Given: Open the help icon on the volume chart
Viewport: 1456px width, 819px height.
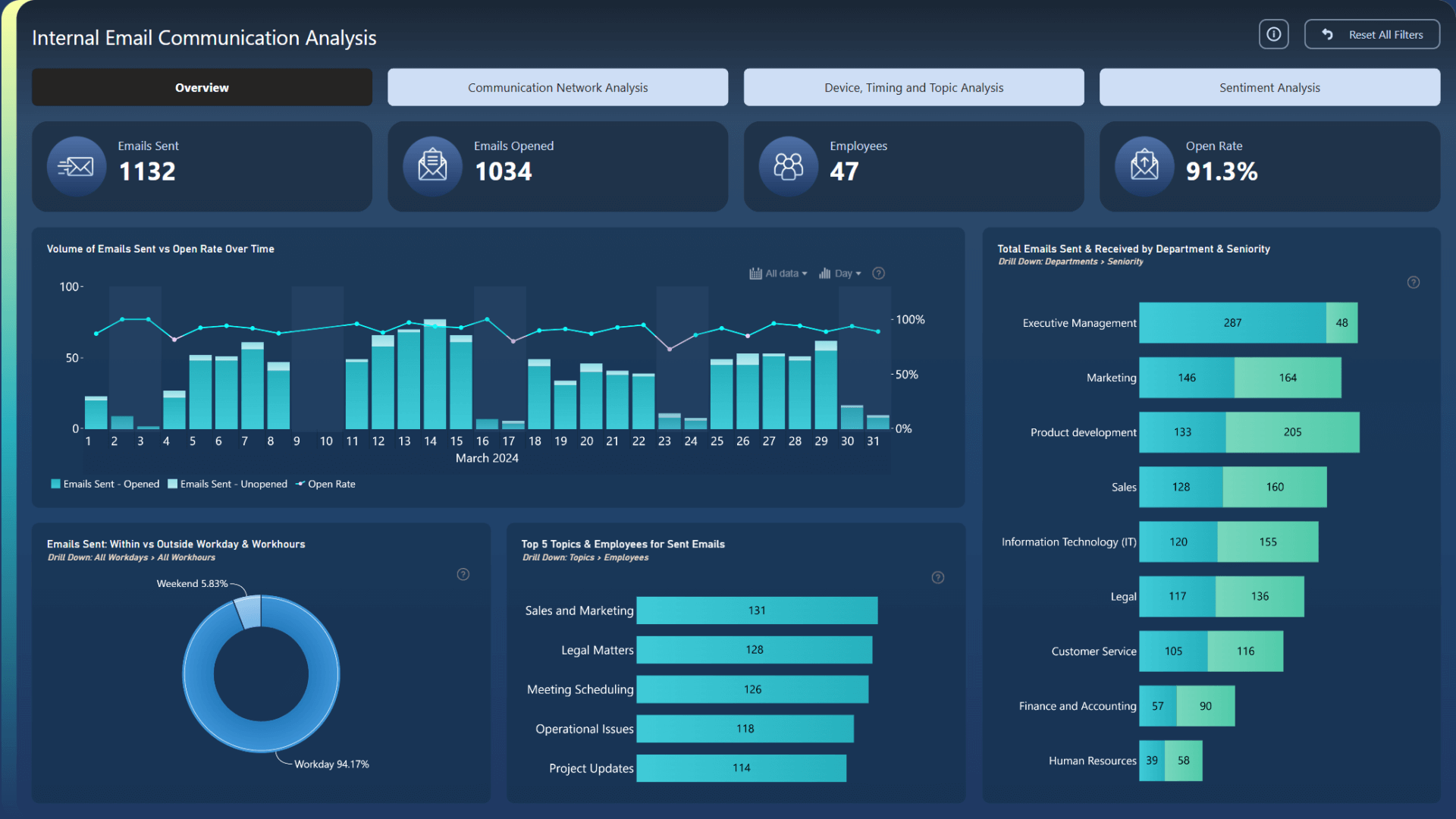Looking at the screenshot, I should [x=879, y=273].
